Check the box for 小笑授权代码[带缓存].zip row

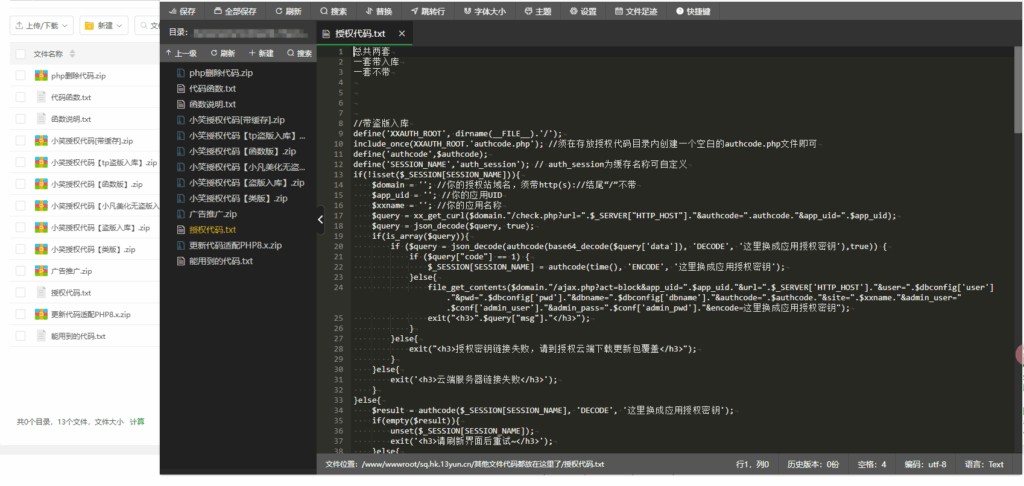tap(21, 140)
